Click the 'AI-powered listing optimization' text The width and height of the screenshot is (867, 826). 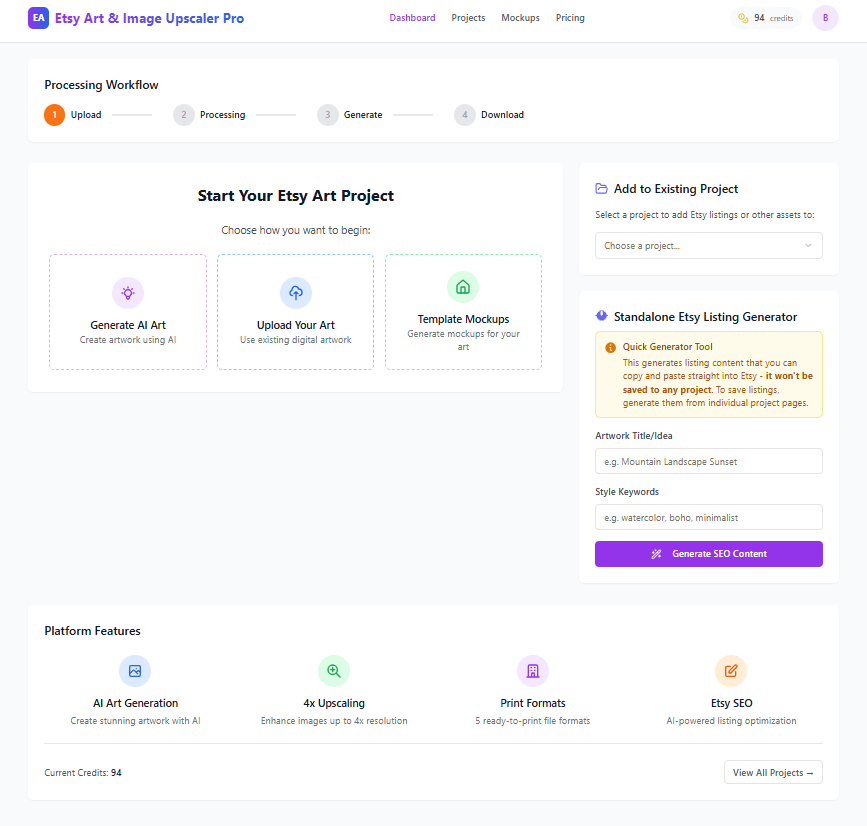click(x=731, y=721)
